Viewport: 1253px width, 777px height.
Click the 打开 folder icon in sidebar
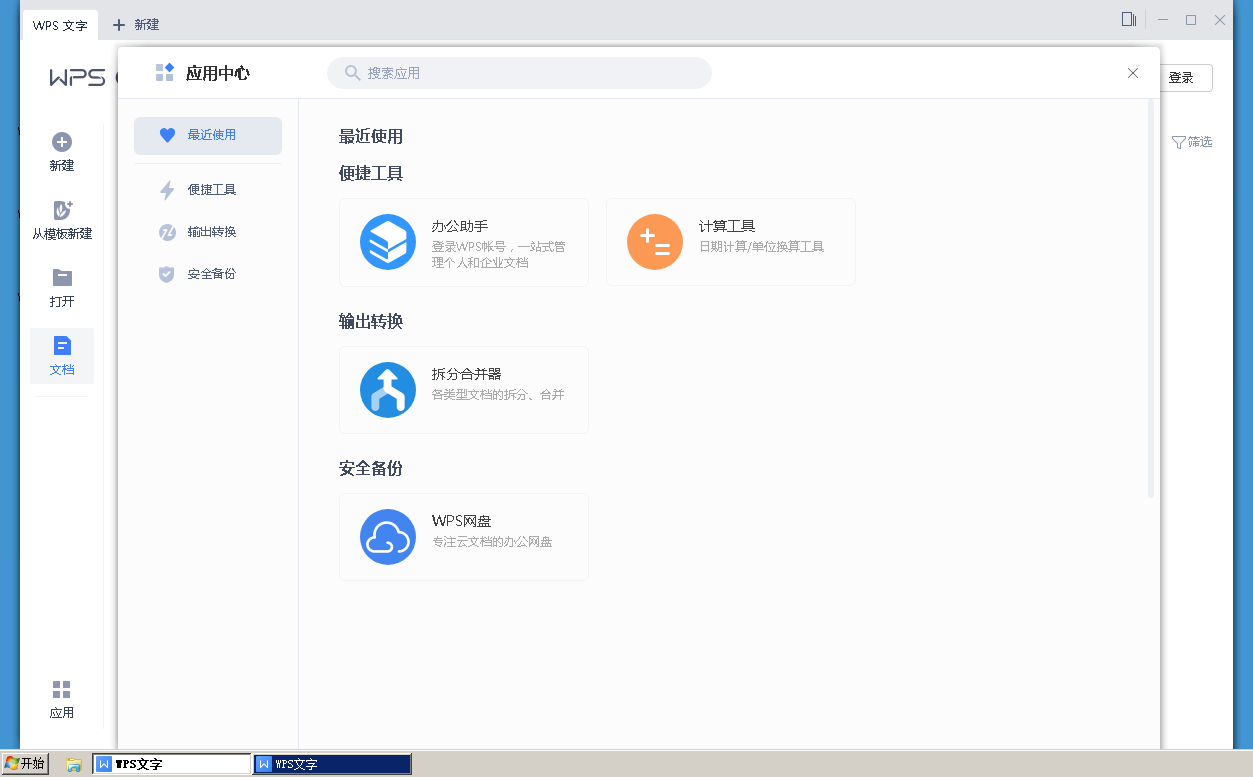[x=62, y=277]
